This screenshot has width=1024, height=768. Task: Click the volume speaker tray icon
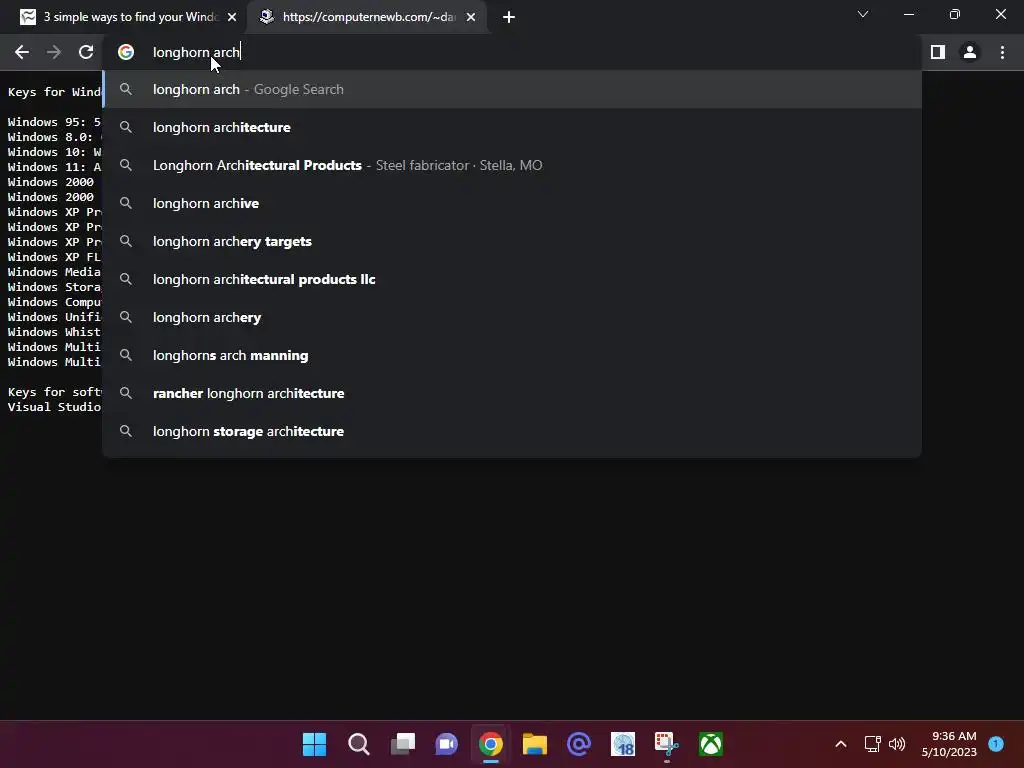[897, 744]
